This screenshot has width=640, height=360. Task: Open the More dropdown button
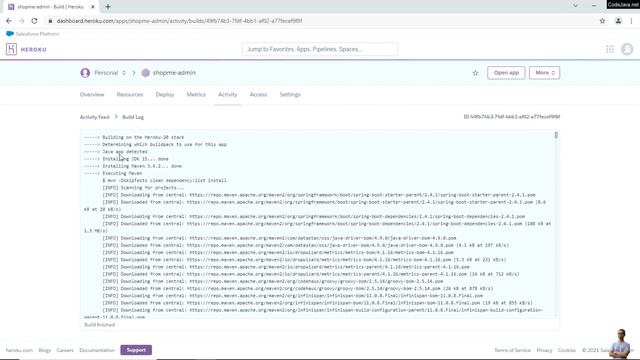pos(544,73)
